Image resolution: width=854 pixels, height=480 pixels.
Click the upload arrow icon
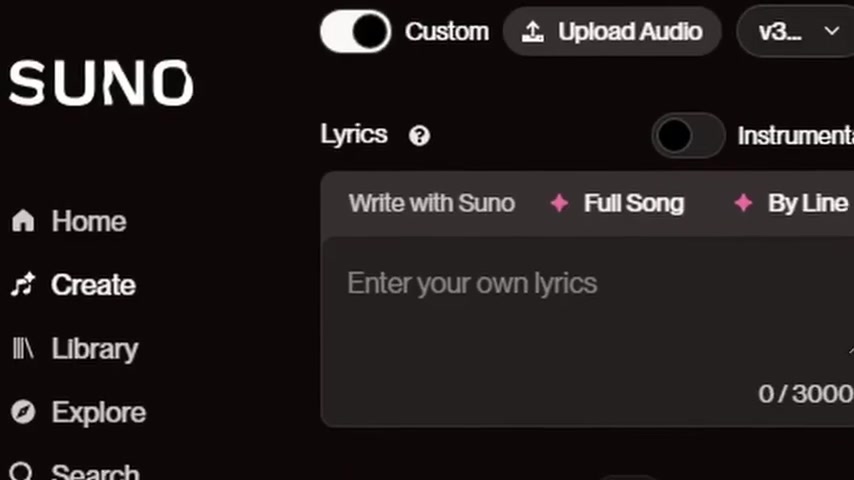tap(533, 32)
